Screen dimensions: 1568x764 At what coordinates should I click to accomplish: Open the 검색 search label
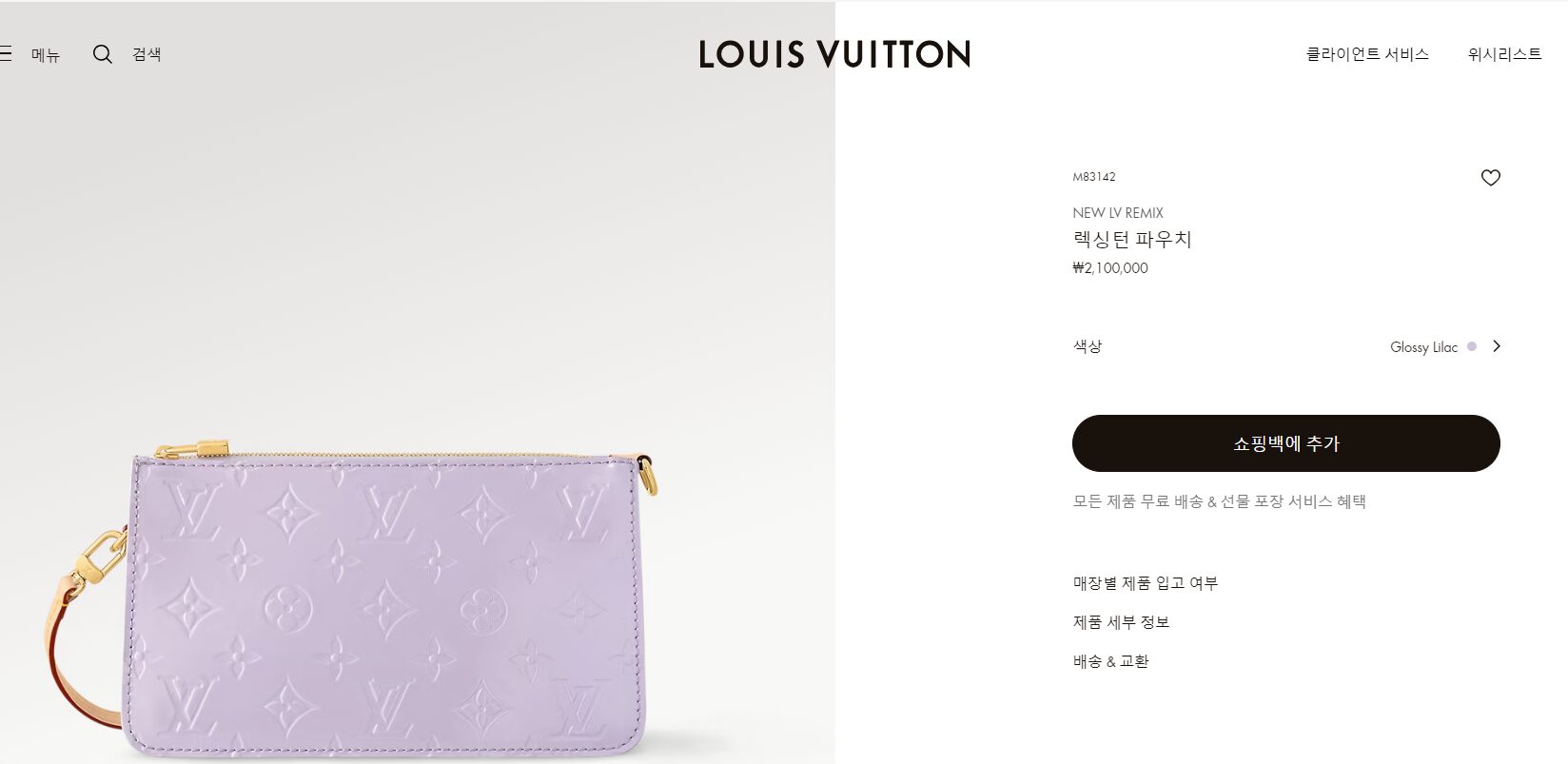click(x=147, y=54)
